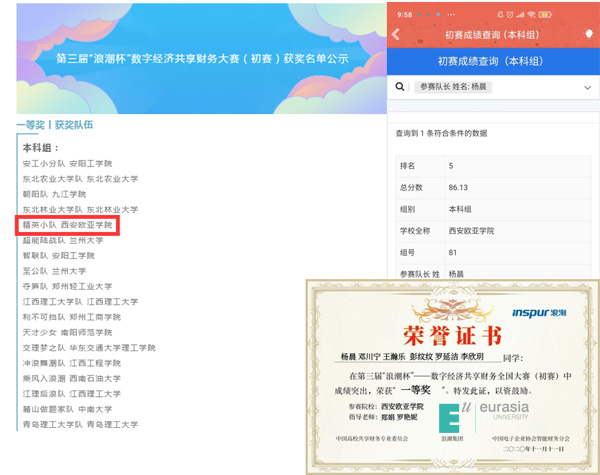Screen dimensions: 600x475
Task: Select the 参赛队长 姓名: 杨晨 filter tag
Action: point(455,88)
